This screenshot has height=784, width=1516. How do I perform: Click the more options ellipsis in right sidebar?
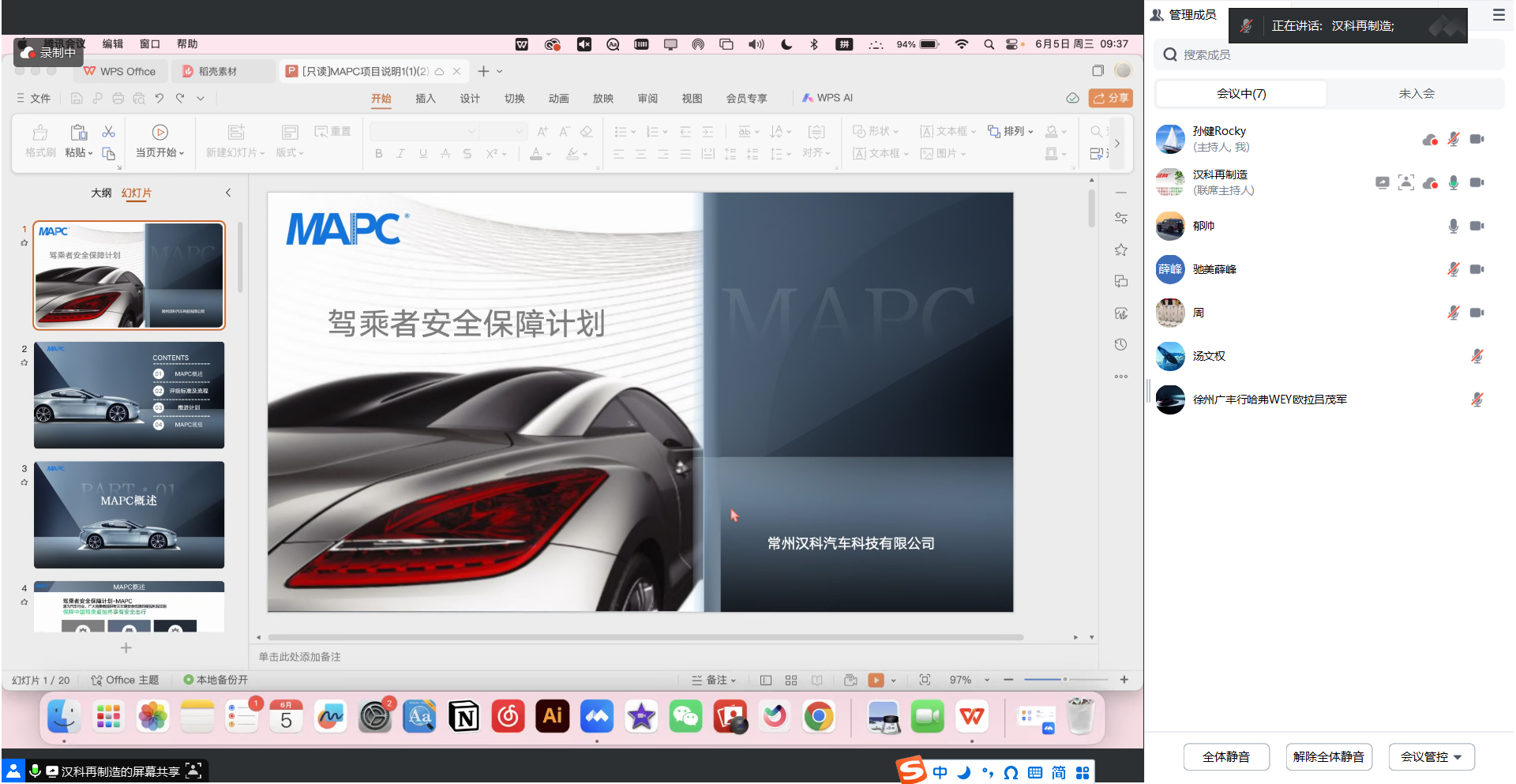click(x=1121, y=377)
